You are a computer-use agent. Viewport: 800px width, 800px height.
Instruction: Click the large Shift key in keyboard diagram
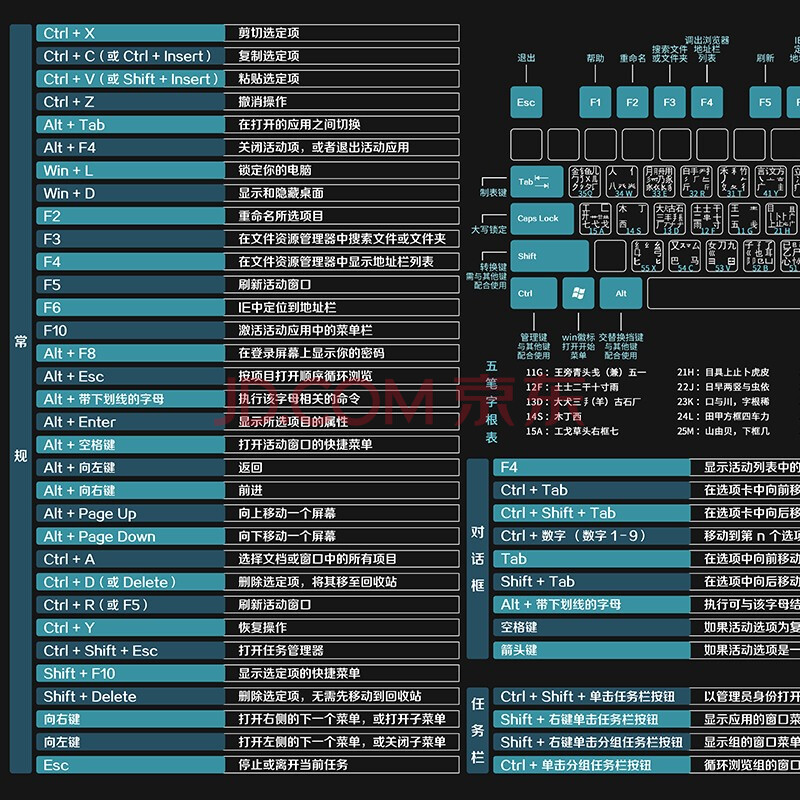pos(549,256)
